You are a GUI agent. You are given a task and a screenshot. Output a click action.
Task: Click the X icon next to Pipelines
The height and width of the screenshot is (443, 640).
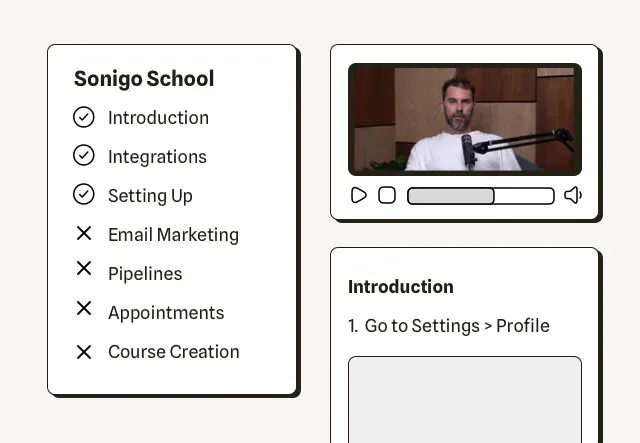84,268
